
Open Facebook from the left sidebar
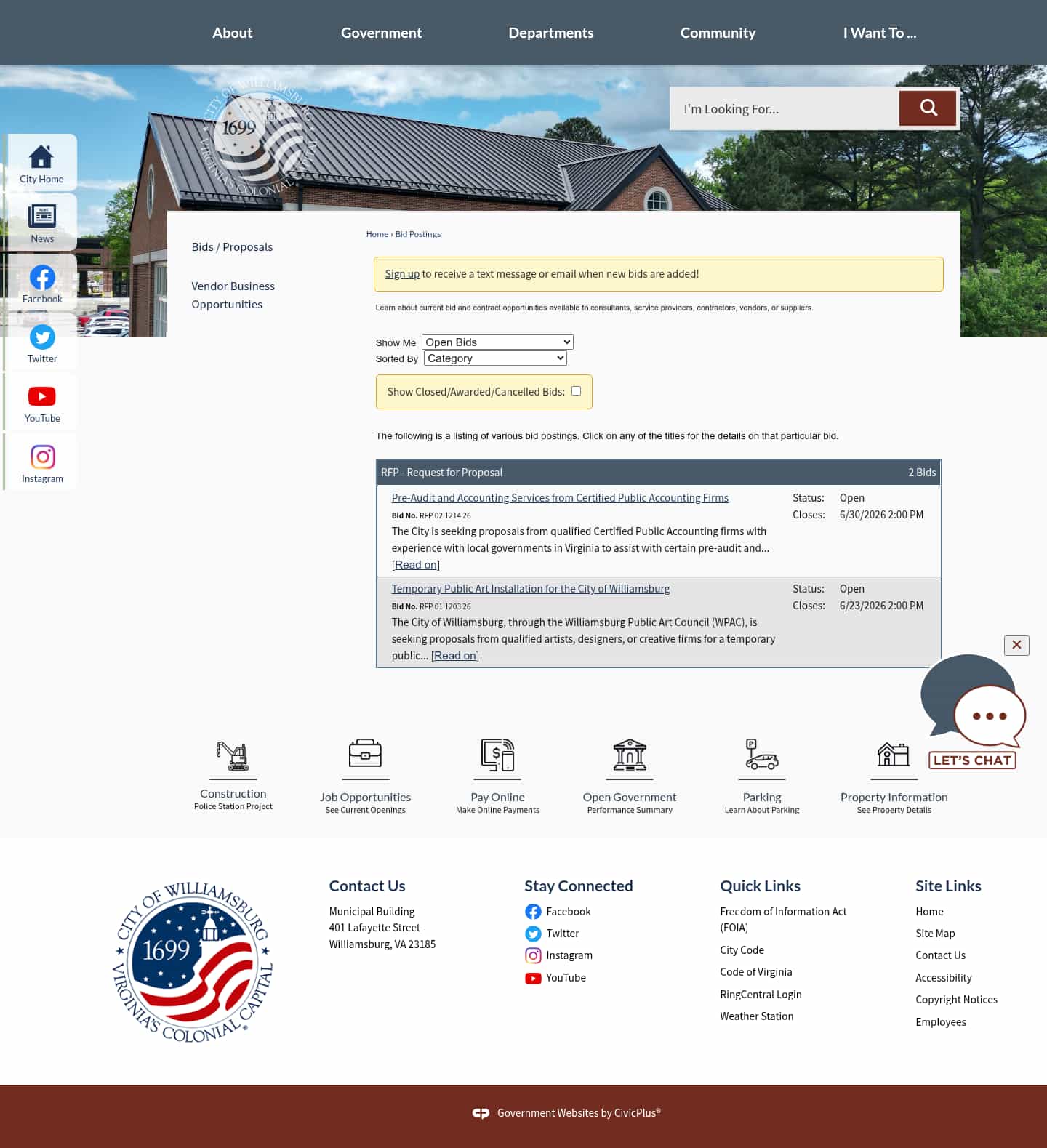tap(41, 283)
